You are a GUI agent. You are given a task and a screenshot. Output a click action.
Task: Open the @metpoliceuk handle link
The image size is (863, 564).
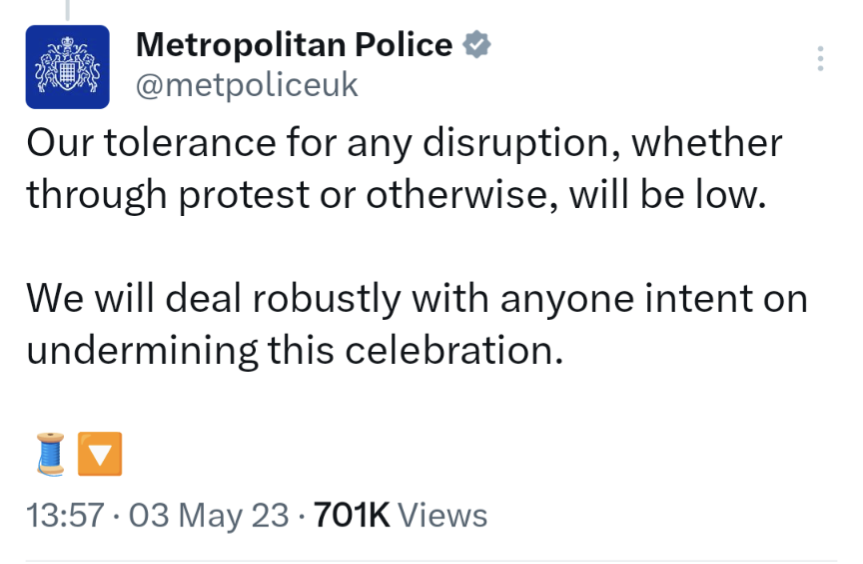[246, 86]
